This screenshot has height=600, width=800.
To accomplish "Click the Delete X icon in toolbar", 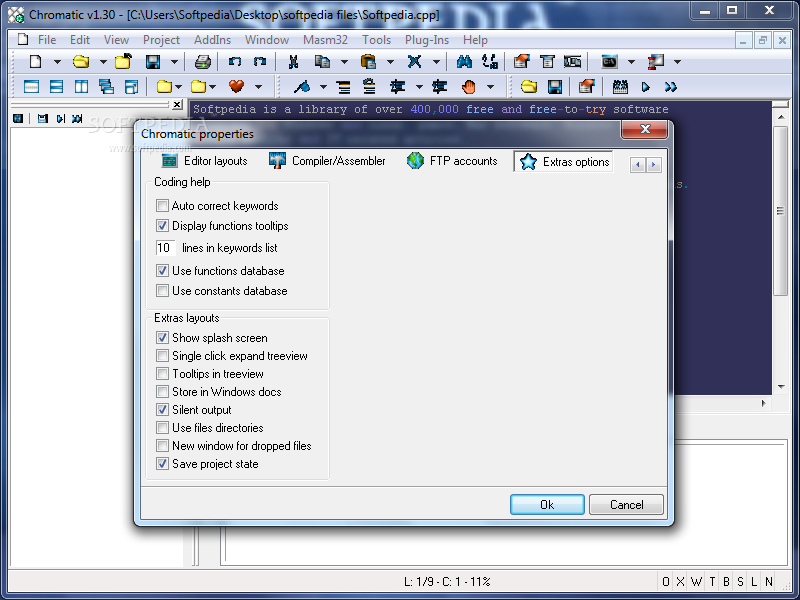I will [x=414, y=62].
